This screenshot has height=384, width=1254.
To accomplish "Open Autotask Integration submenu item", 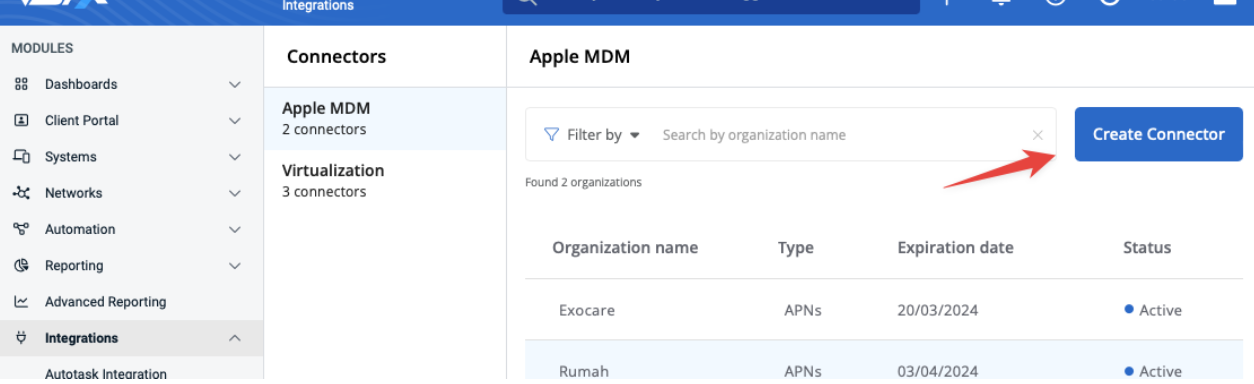I will click(106, 374).
